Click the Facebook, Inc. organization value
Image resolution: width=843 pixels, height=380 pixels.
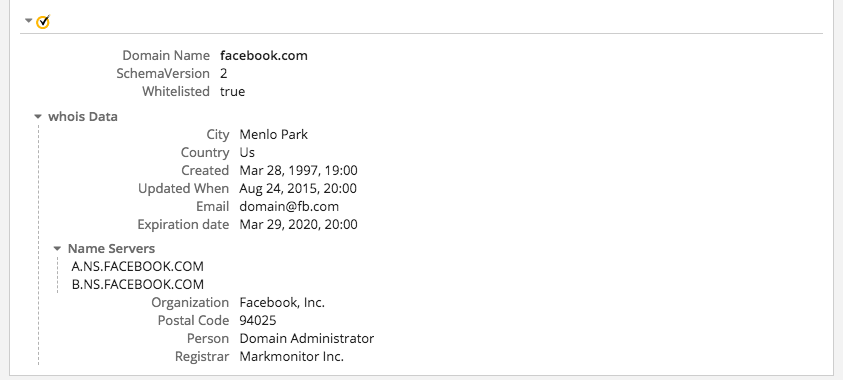coord(282,303)
